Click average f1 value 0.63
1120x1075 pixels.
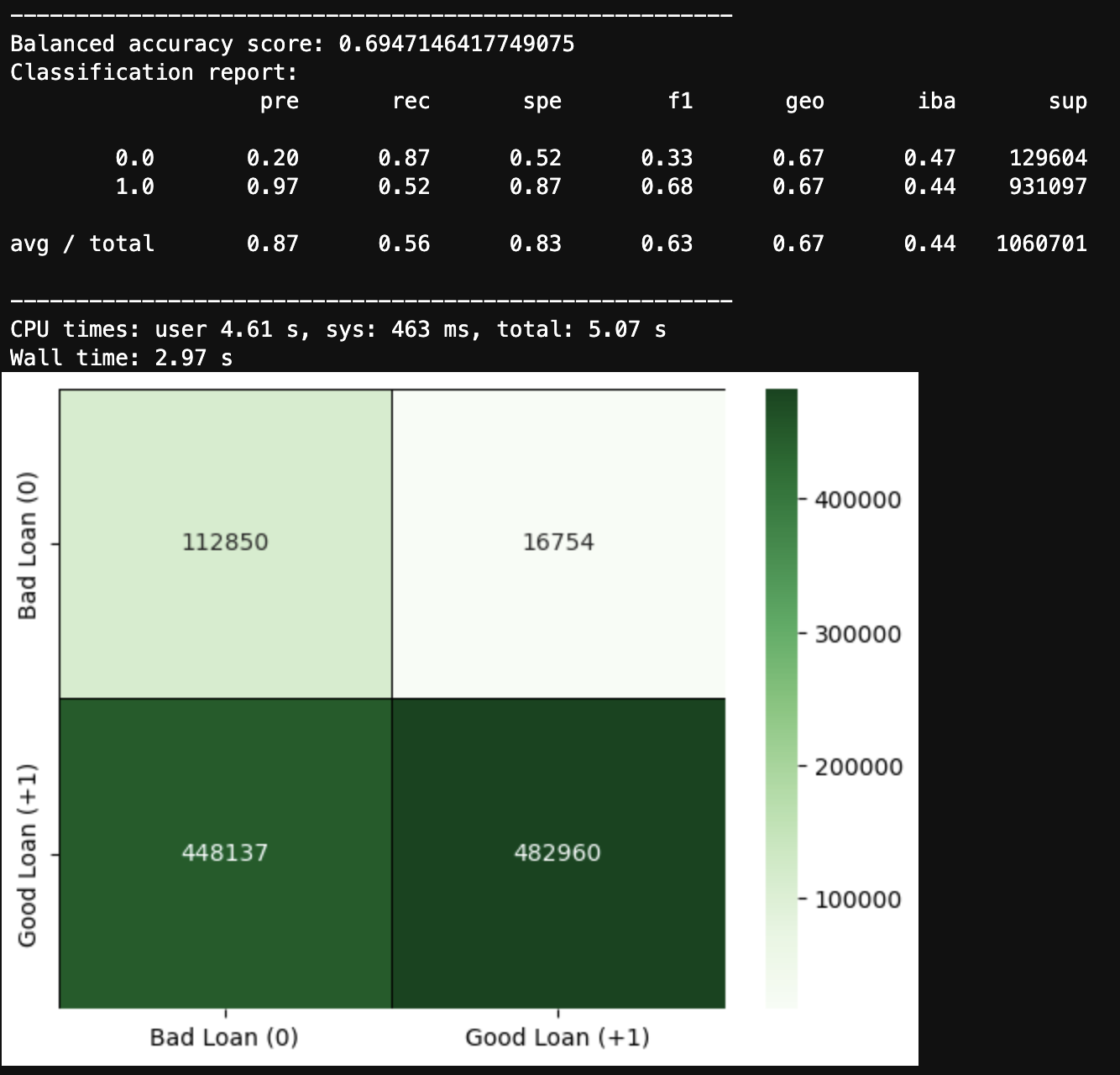coord(667,244)
